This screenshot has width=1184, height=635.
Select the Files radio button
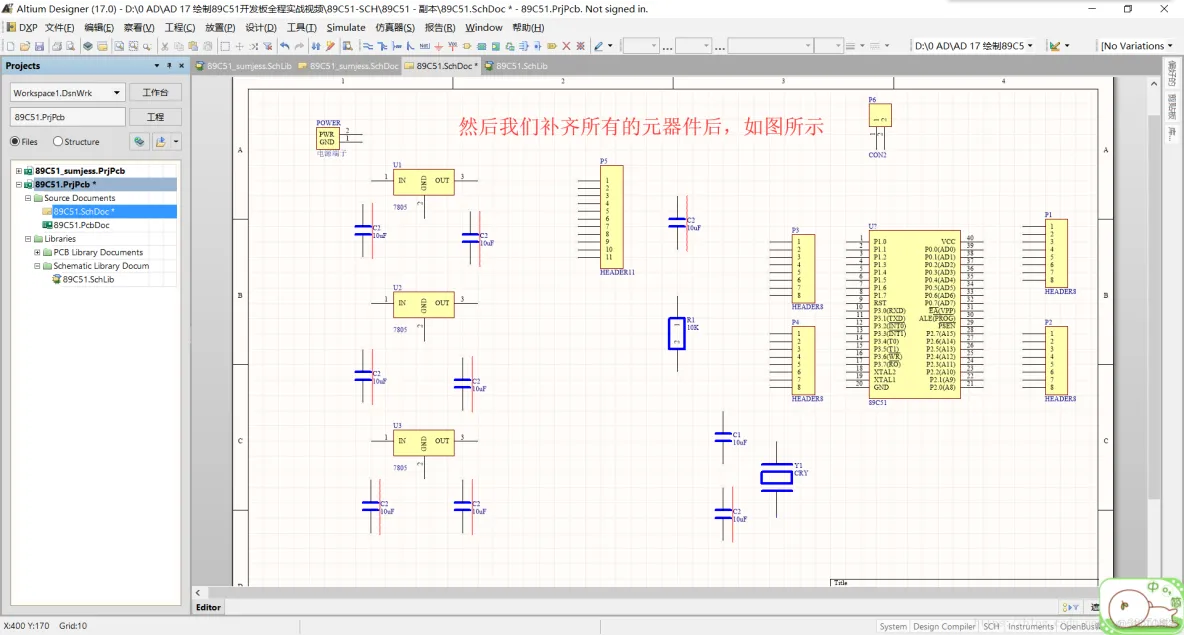(x=15, y=141)
